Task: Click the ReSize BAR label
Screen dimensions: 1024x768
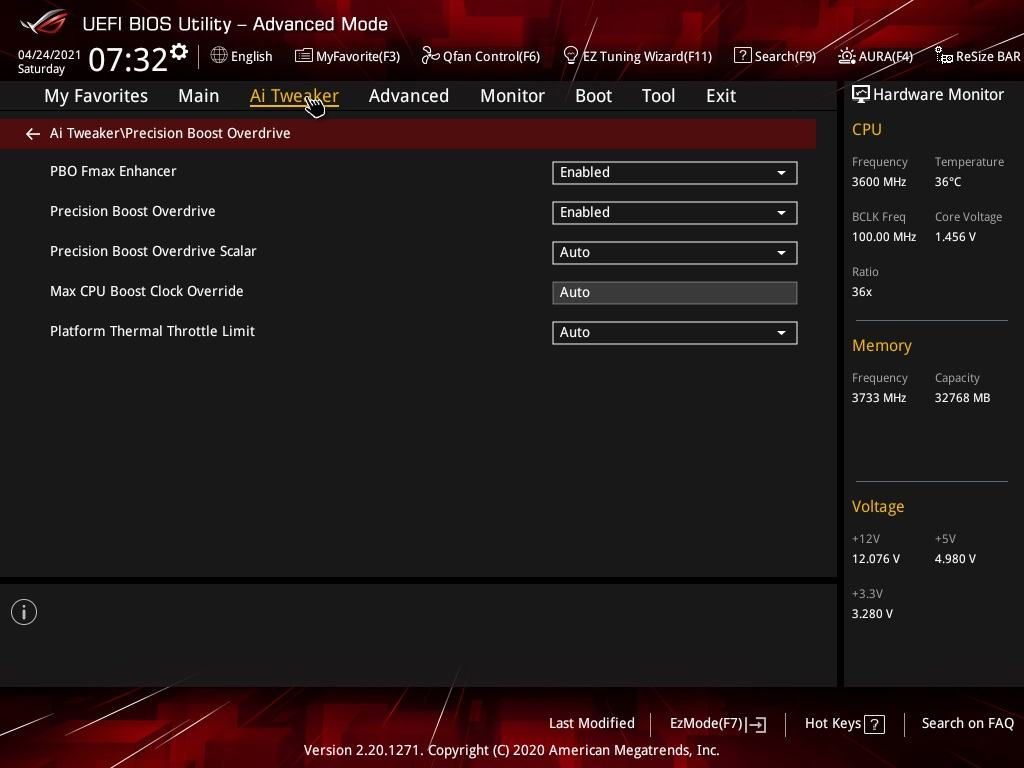Action: [x=988, y=57]
